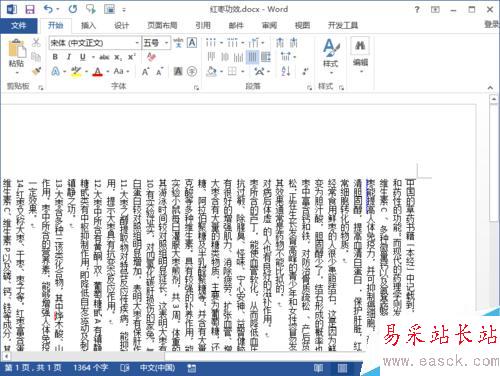This screenshot has width=500, height=376.
Task: Undo the last action
Action: (x=49, y=9)
